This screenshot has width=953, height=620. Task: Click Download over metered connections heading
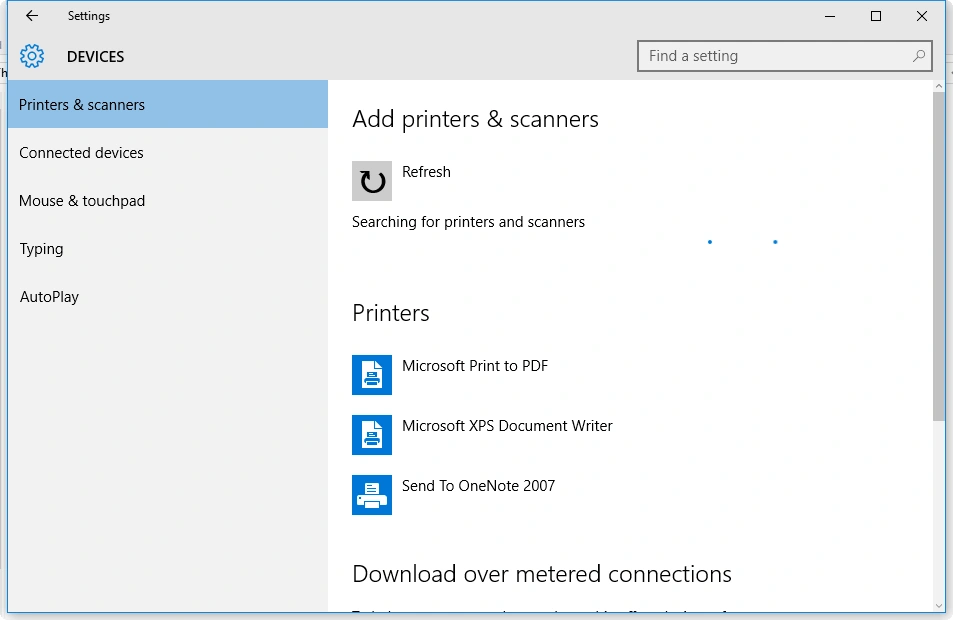coord(542,574)
